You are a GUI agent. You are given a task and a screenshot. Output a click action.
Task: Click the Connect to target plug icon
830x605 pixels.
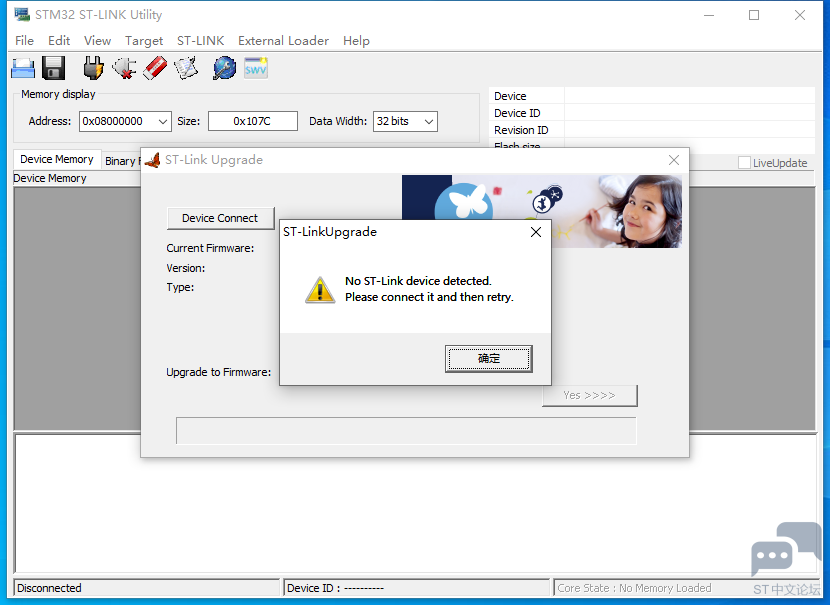(93, 68)
